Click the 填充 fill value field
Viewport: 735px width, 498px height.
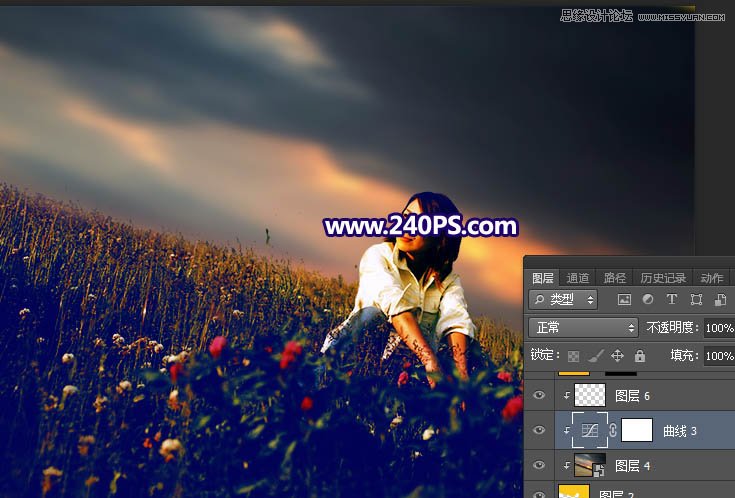pyautogui.click(x=719, y=356)
